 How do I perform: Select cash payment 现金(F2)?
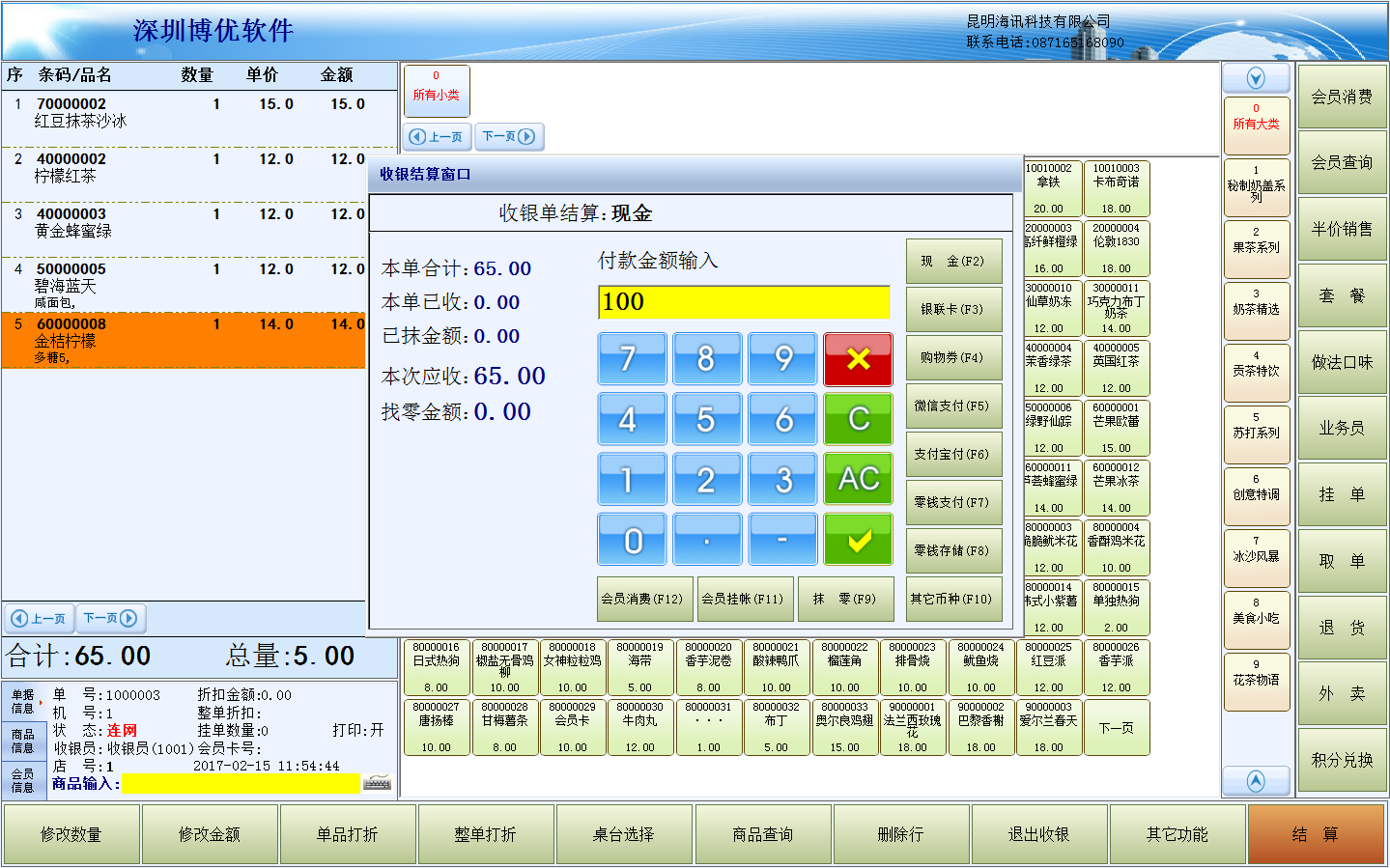tap(953, 261)
